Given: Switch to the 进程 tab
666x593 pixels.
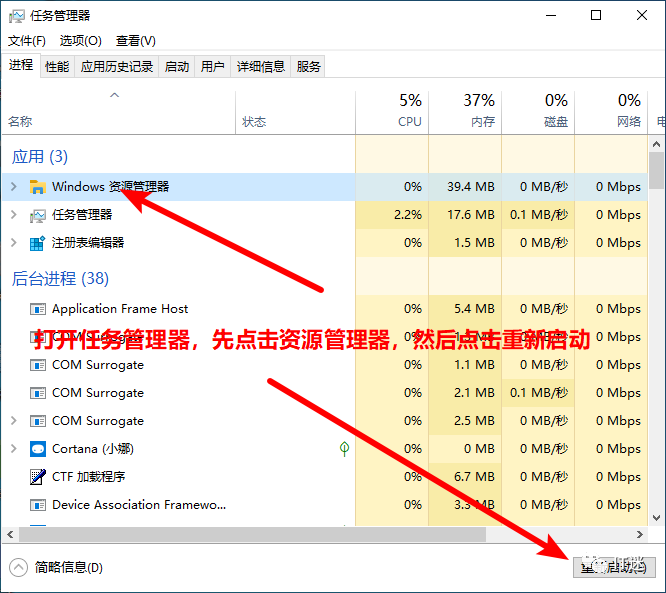Looking at the screenshot, I should pyautogui.click(x=21, y=65).
